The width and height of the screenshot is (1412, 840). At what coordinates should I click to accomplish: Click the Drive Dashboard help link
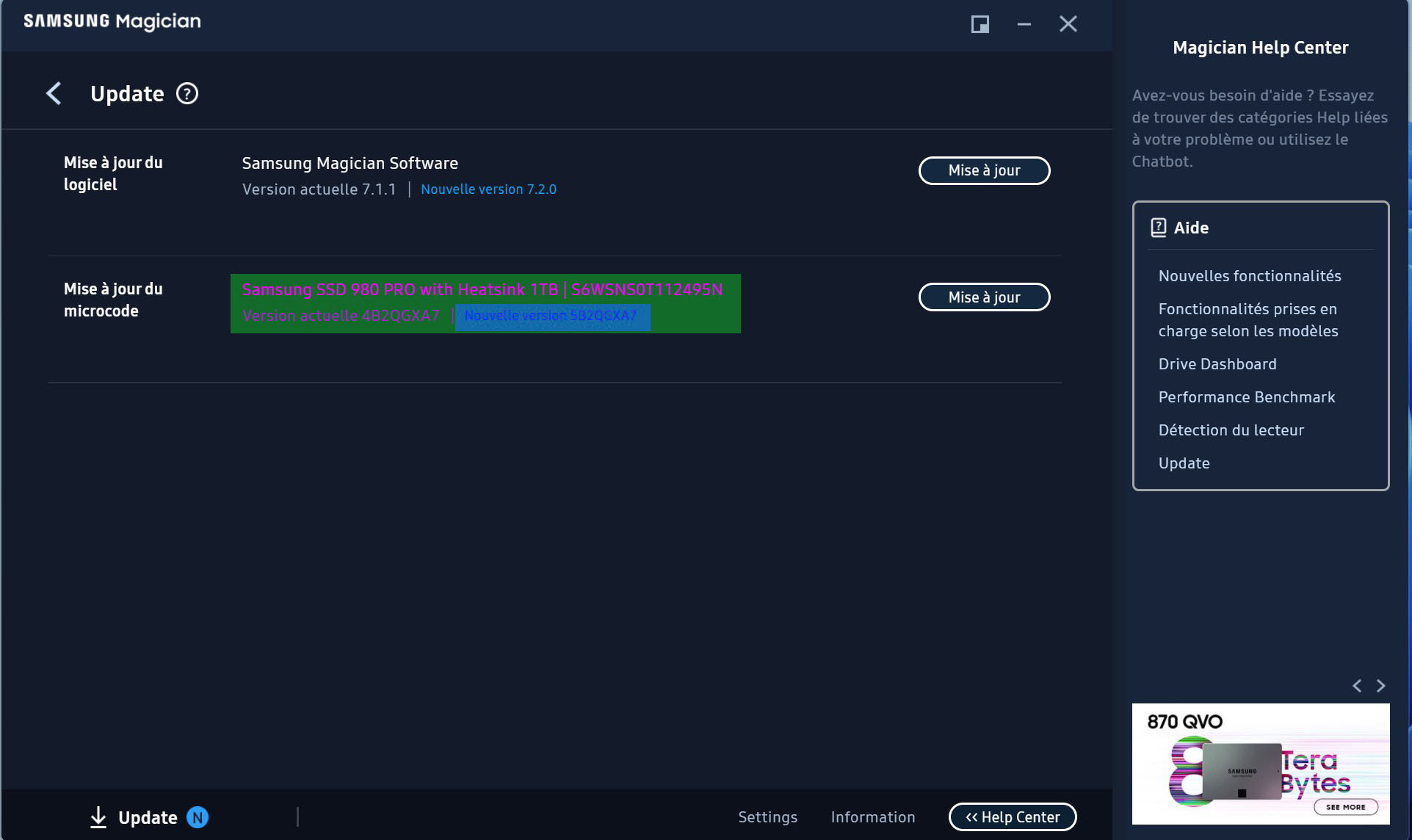point(1217,363)
